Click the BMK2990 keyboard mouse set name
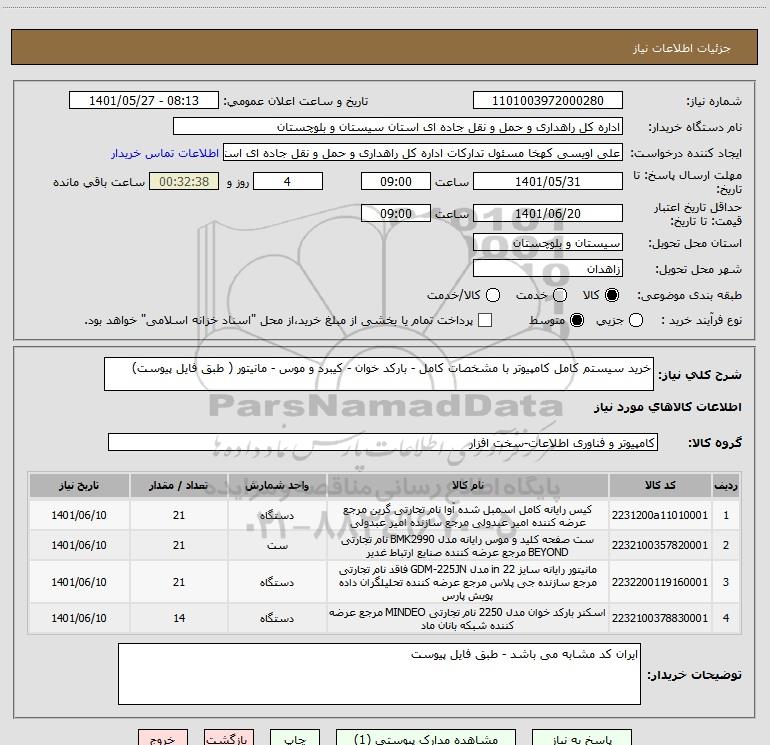This screenshot has width=770, height=745. click(468, 546)
